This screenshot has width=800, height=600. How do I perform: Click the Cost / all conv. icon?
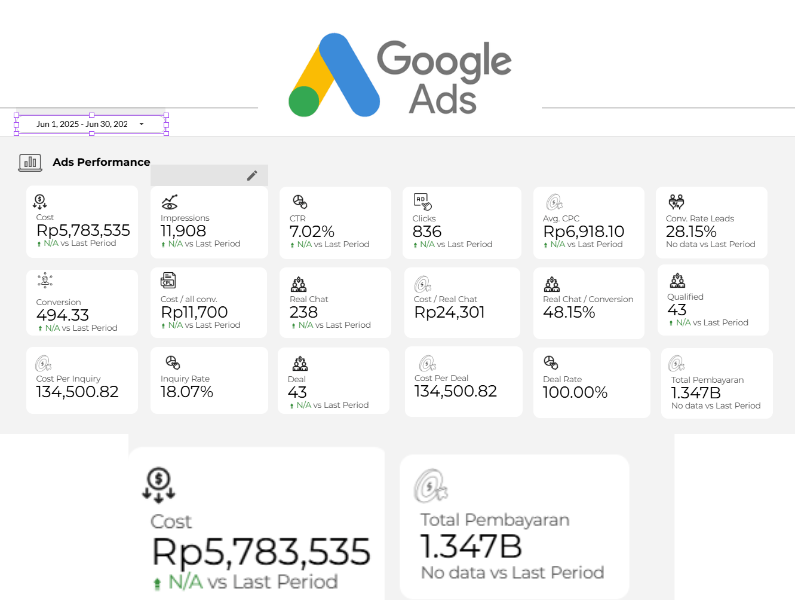[168, 280]
